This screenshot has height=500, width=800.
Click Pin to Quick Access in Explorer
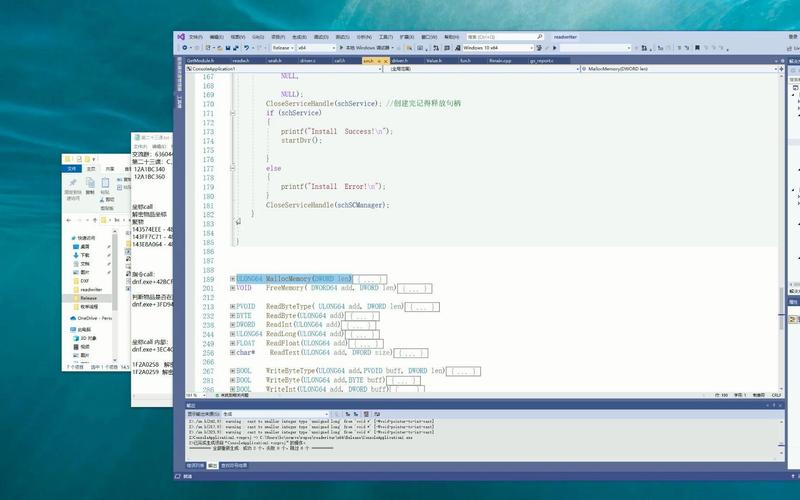72,189
